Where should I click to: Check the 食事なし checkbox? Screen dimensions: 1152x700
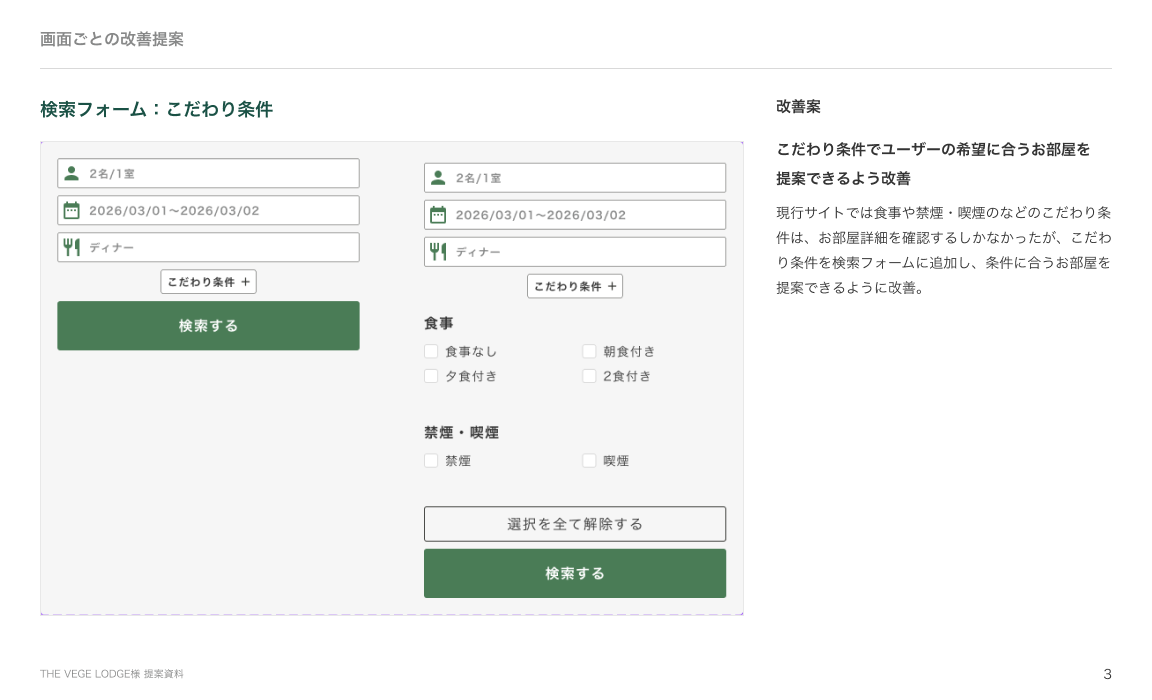[431, 351]
